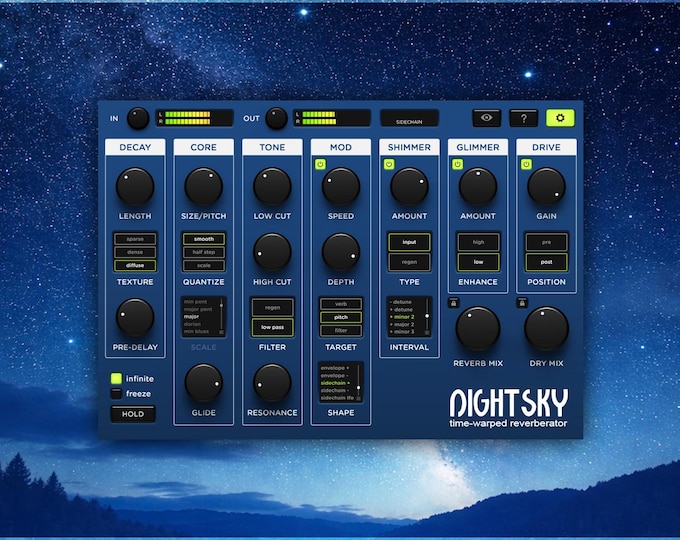Click the PRE-DELAY knob
The height and width of the screenshot is (540, 680).
pyautogui.click(x=135, y=317)
